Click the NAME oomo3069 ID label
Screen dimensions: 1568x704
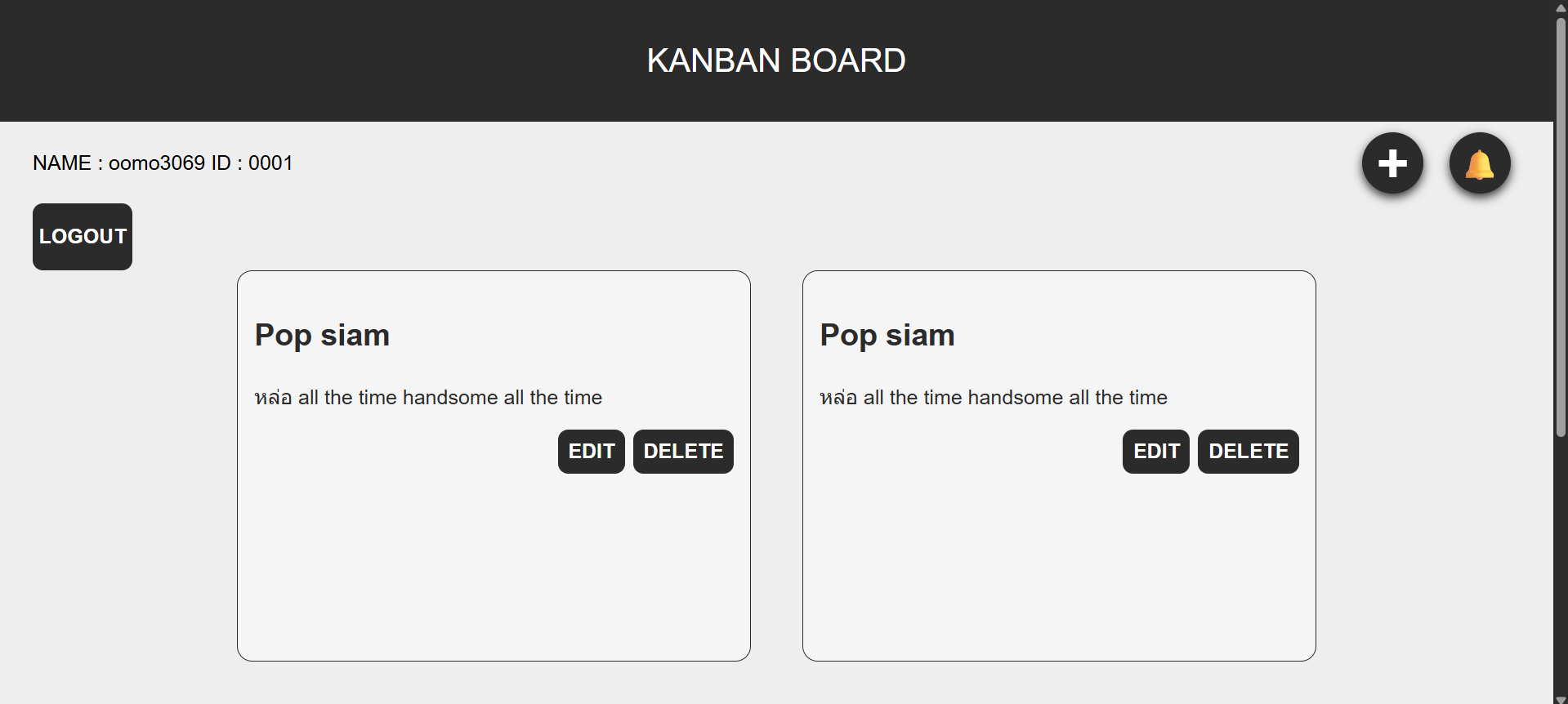pos(163,163)
